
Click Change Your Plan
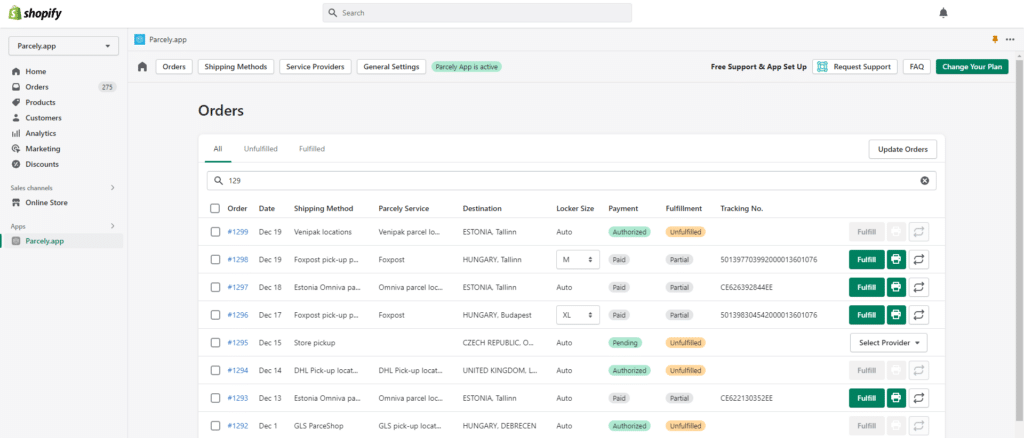point(972,67)
